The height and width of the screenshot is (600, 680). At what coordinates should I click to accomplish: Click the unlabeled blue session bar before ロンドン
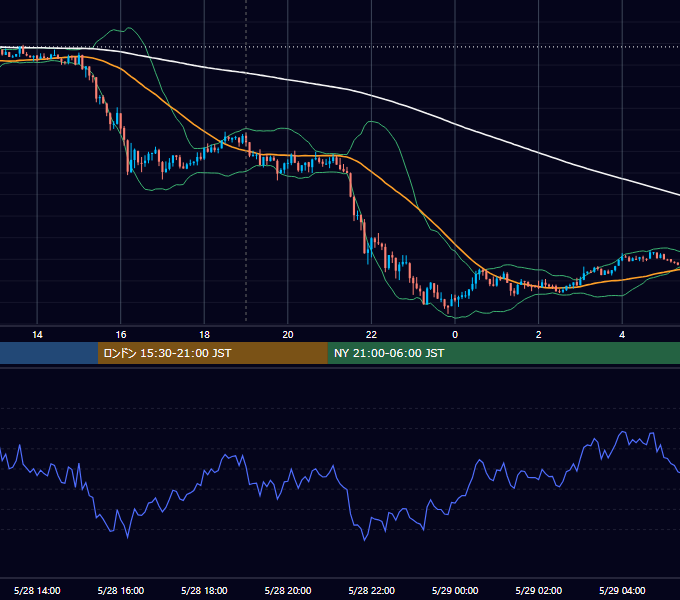[49, 353]
